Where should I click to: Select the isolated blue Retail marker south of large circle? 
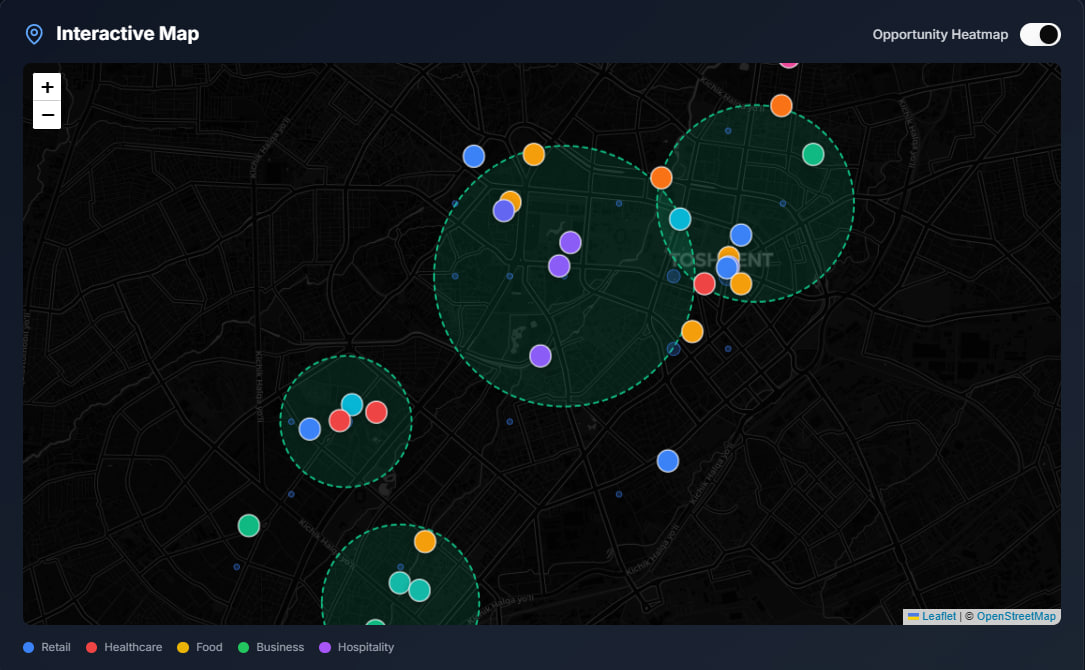(x=668, y=461)
